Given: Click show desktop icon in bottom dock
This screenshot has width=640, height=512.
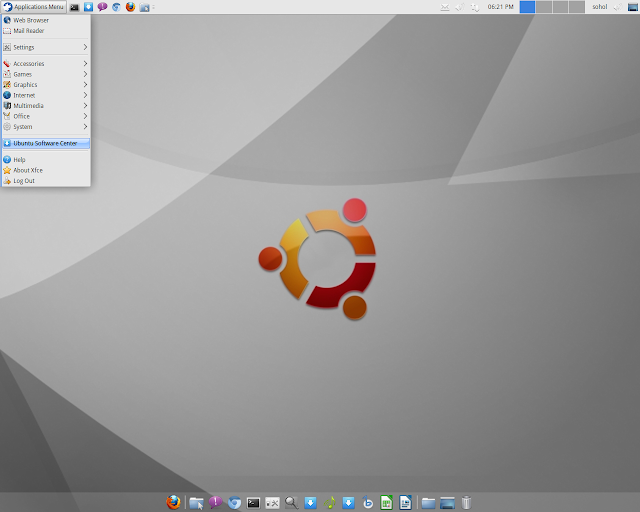Looking at the screenshot, I should [447, 503].
